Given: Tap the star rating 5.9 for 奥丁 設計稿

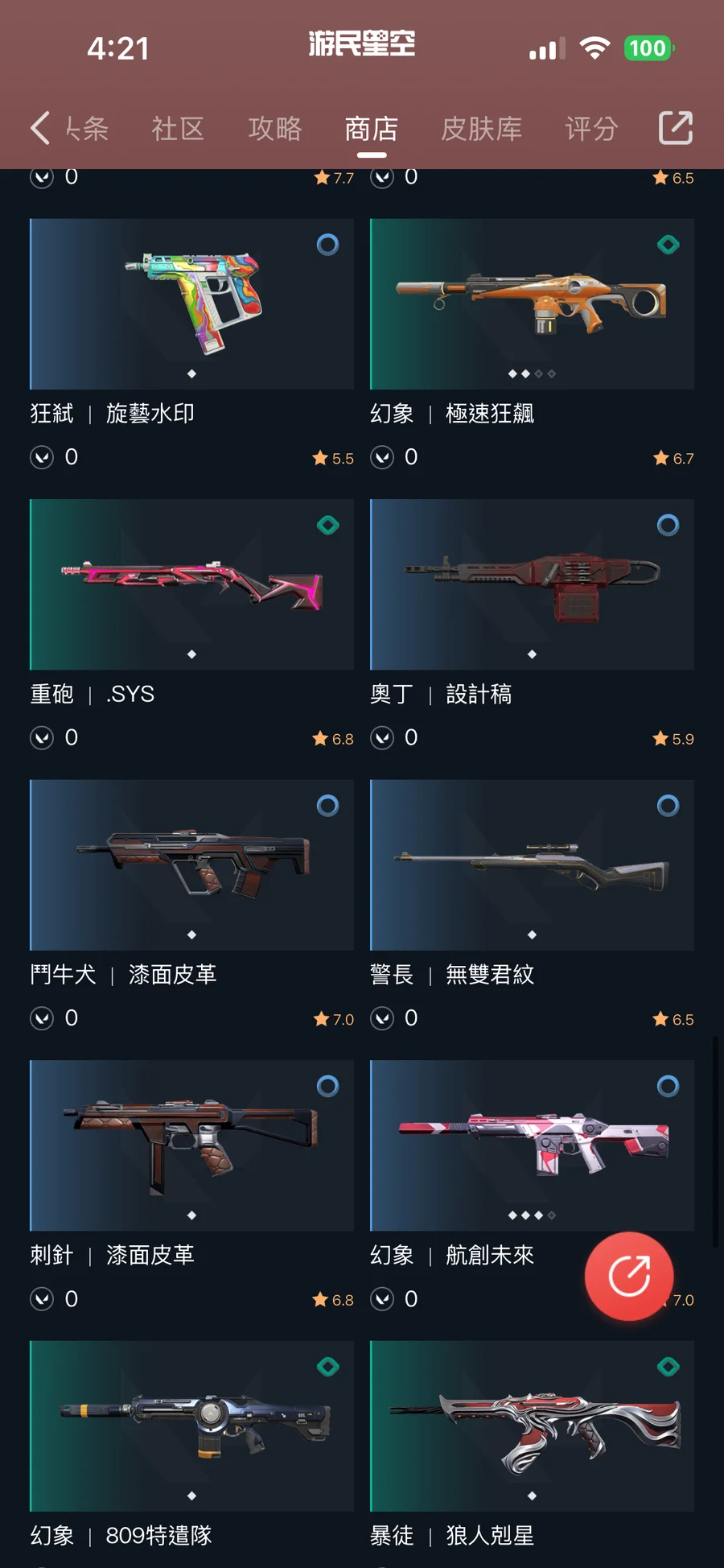Looking at the screenshot, I should coord(673,739).
